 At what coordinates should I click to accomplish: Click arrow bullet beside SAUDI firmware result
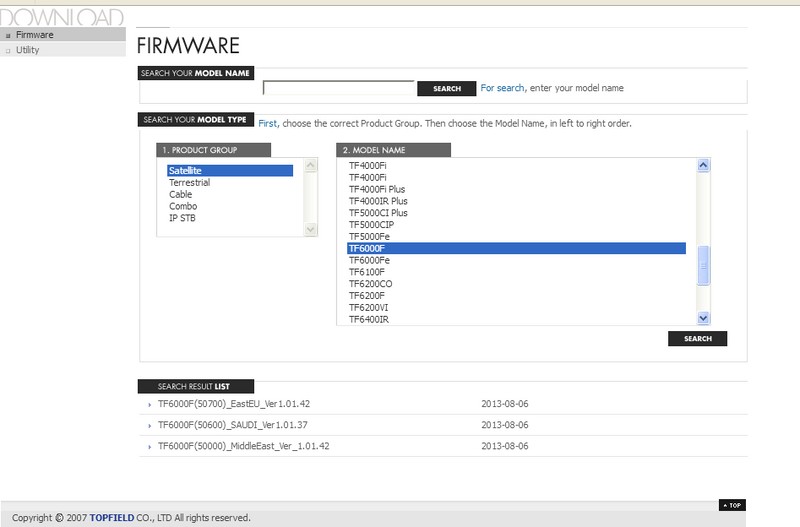pyautogui.click(x=149, y=425)
